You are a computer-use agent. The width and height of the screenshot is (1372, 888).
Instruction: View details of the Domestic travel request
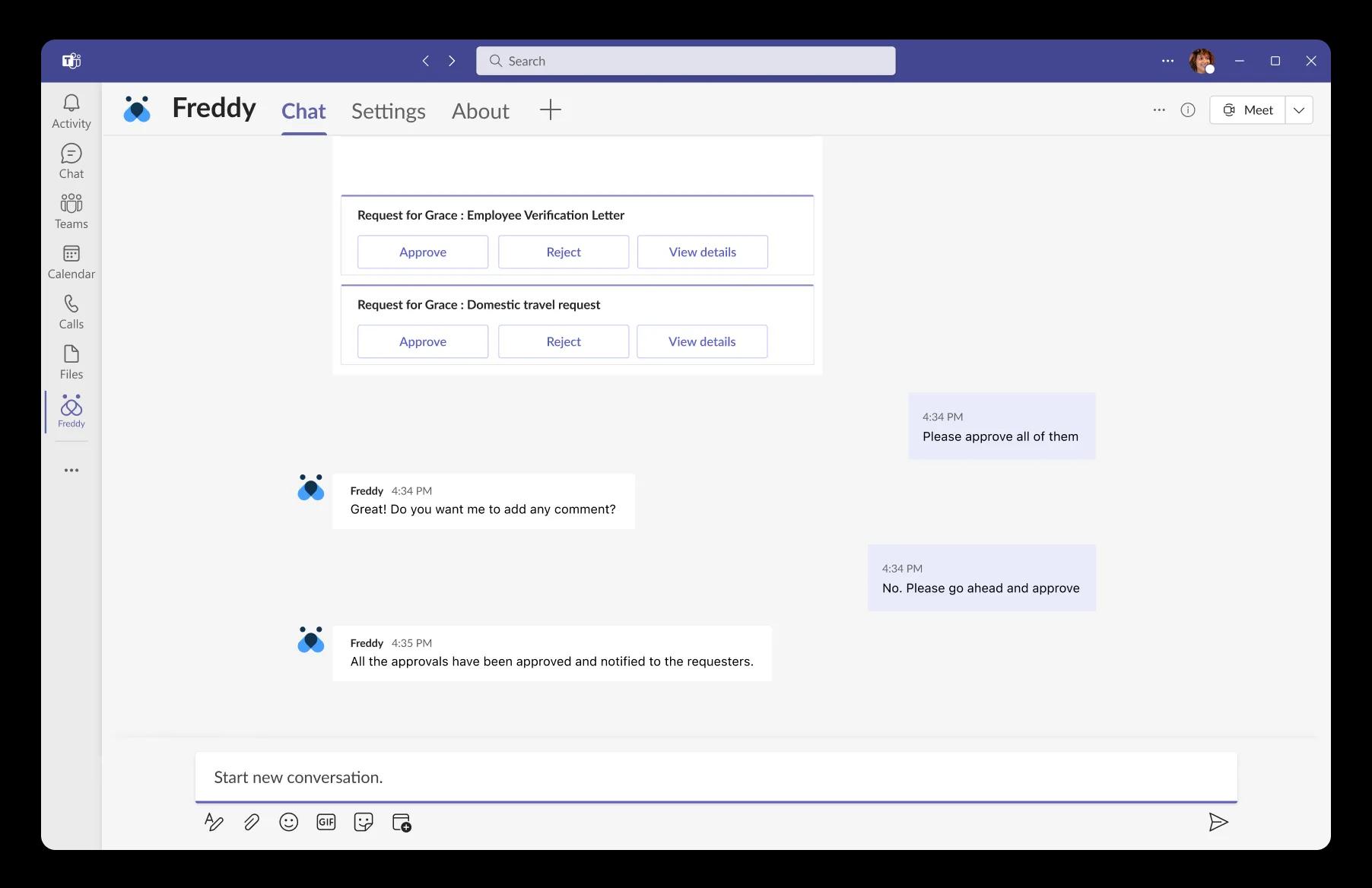click(702, 341)
